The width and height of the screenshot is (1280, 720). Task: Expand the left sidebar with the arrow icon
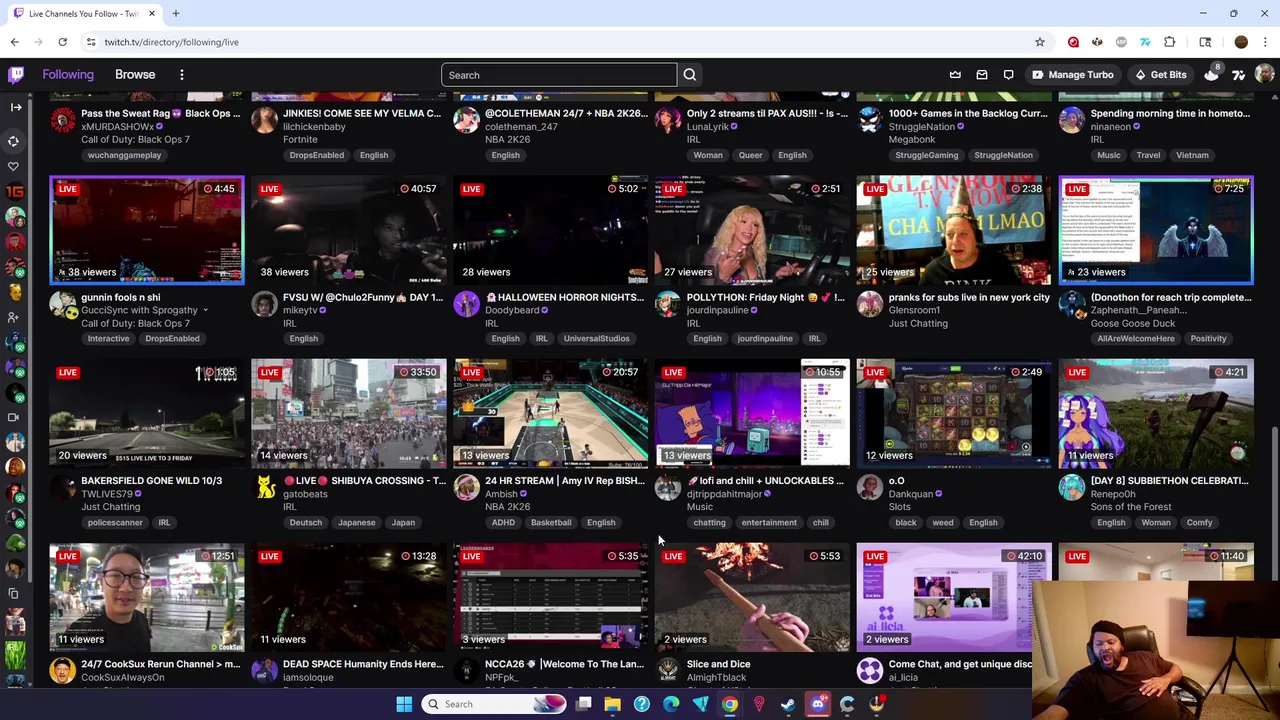point(15,107)
